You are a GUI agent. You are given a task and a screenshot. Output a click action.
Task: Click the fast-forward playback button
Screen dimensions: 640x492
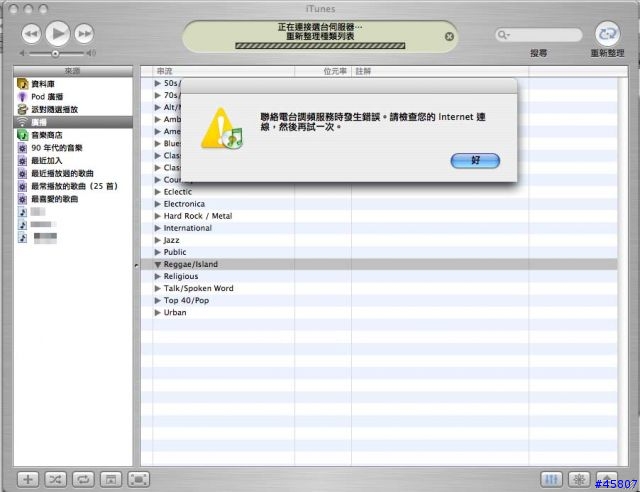(x=84, y=33)
